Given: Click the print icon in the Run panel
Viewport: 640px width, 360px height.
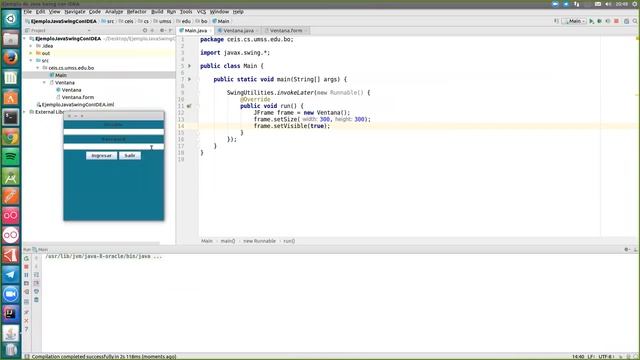Looking at the screenshot, I should point(36,292).
